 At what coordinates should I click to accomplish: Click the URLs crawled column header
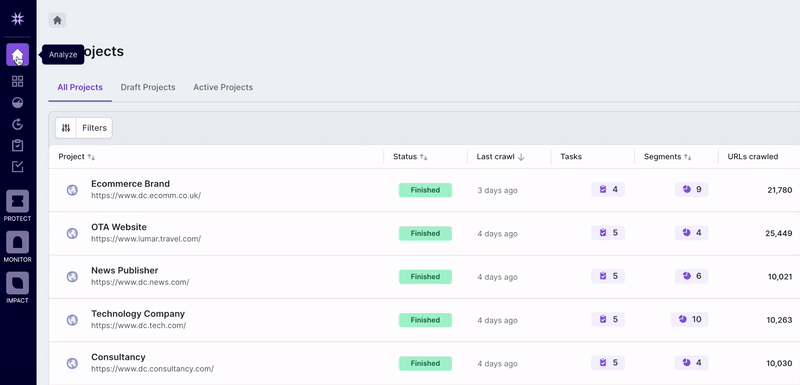pyautogui.click(x=753, y=157)
